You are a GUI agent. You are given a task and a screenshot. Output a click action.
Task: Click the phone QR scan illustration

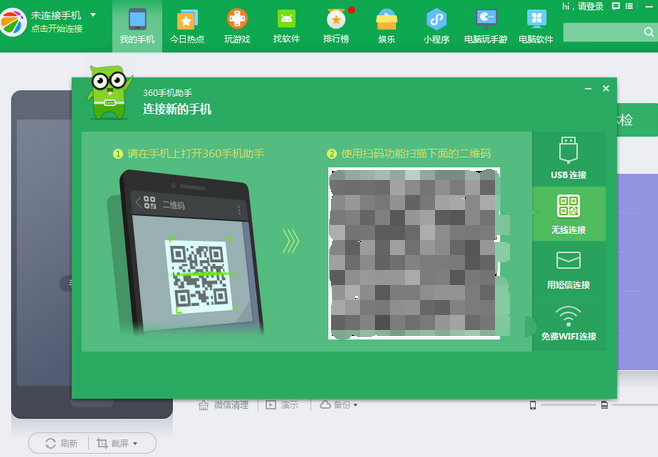point(185,252)
